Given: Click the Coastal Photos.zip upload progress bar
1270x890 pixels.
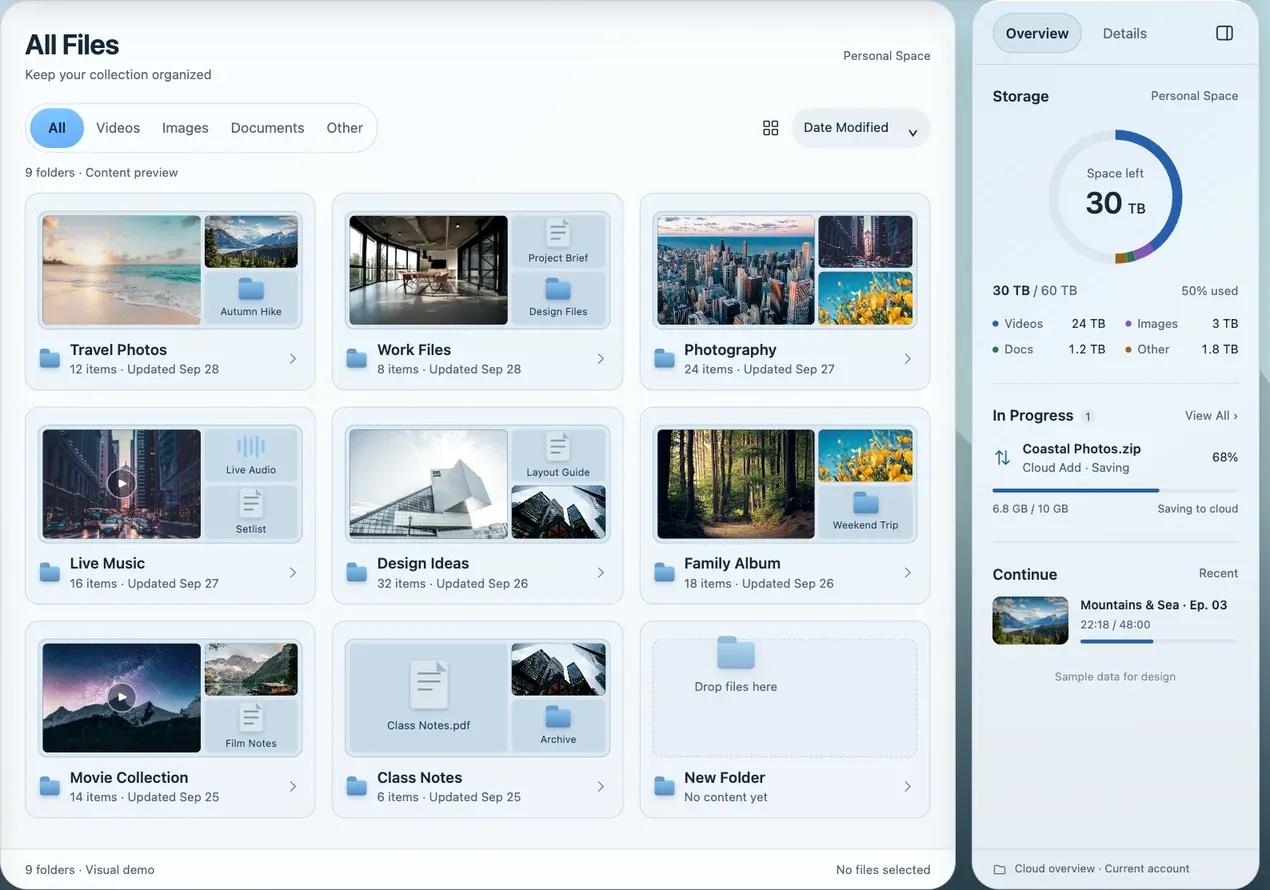Looking at the screenshot, I should click(1115, 490).
